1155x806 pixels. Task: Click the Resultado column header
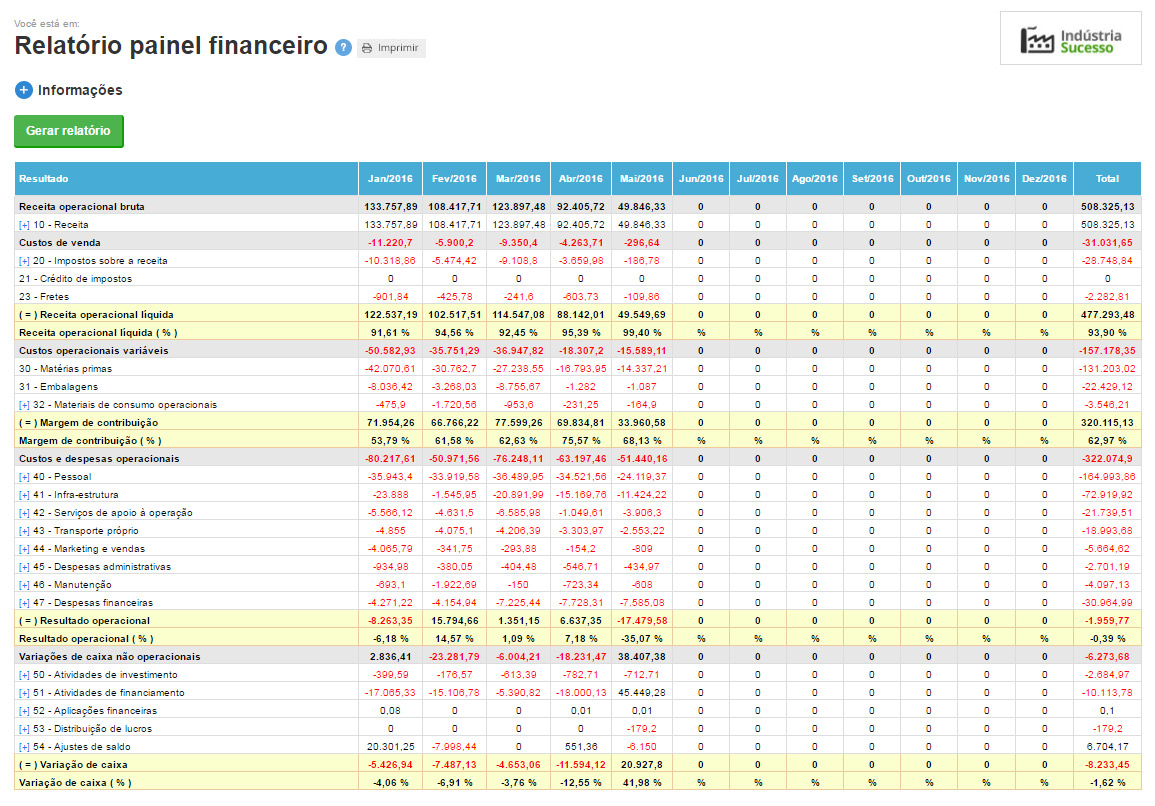click(x=186, y=179)
